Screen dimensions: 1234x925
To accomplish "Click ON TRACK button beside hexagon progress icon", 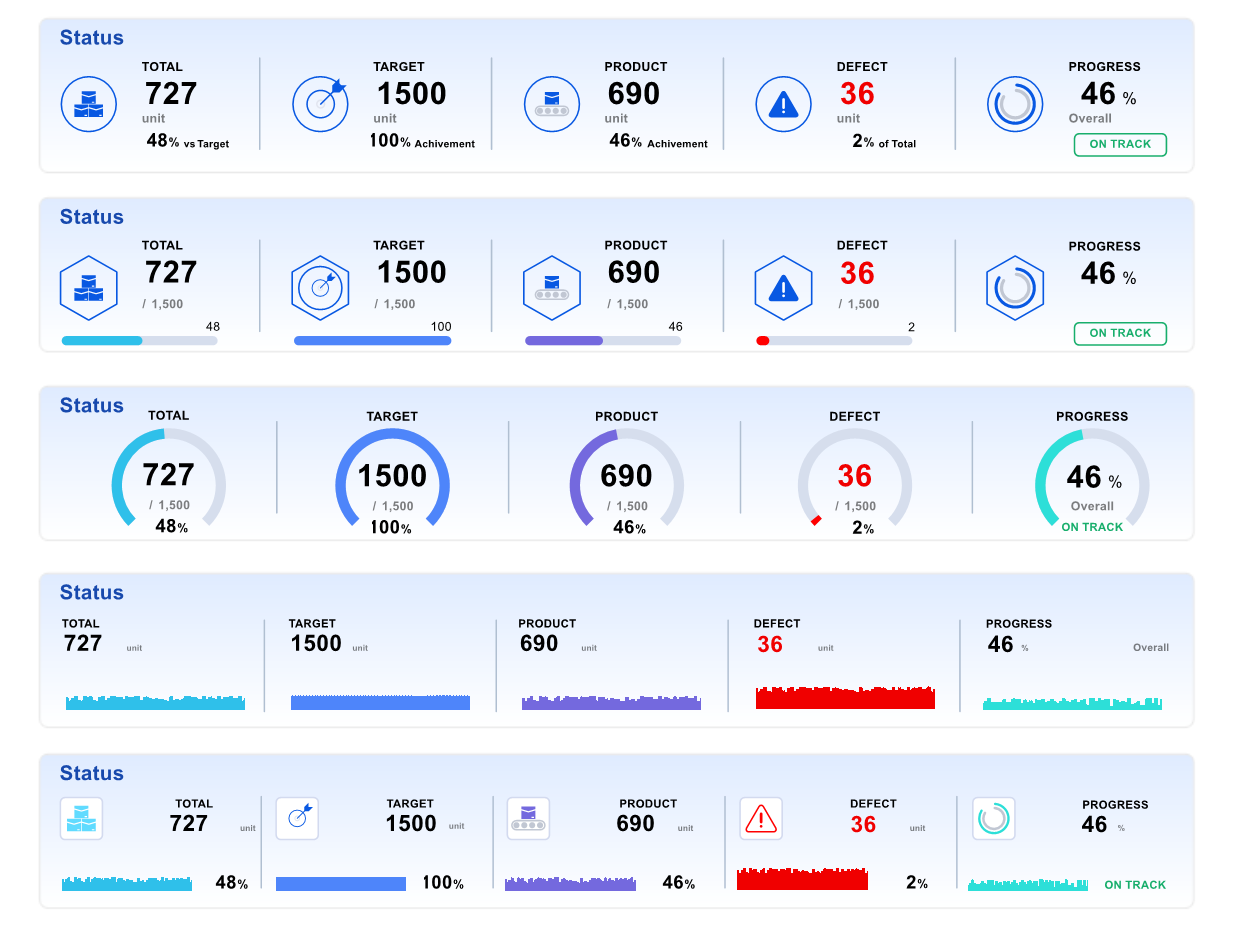I will click(1120, 333).
